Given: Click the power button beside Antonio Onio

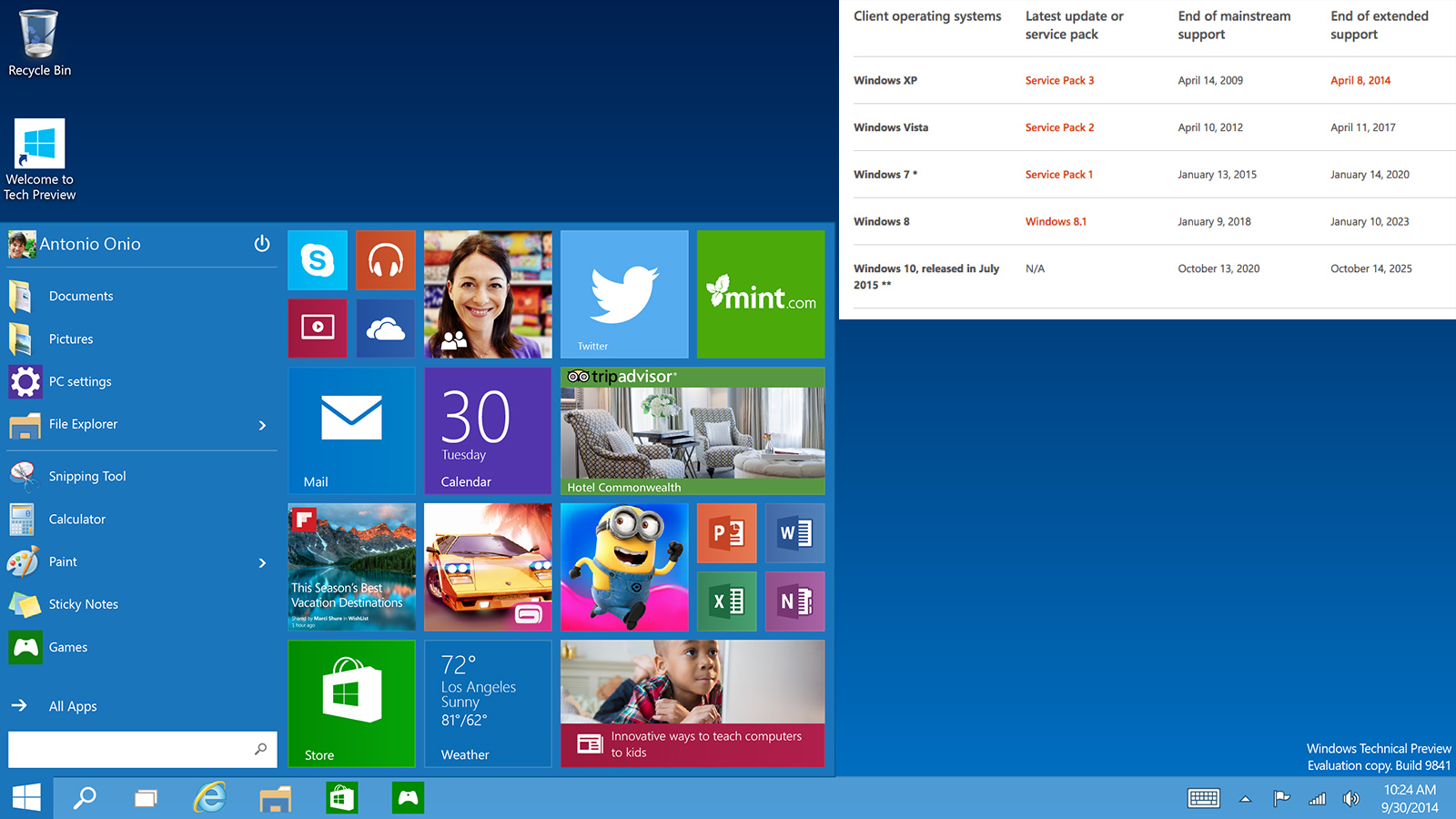Looking at the screenshot, I should (x=262, y=244).
